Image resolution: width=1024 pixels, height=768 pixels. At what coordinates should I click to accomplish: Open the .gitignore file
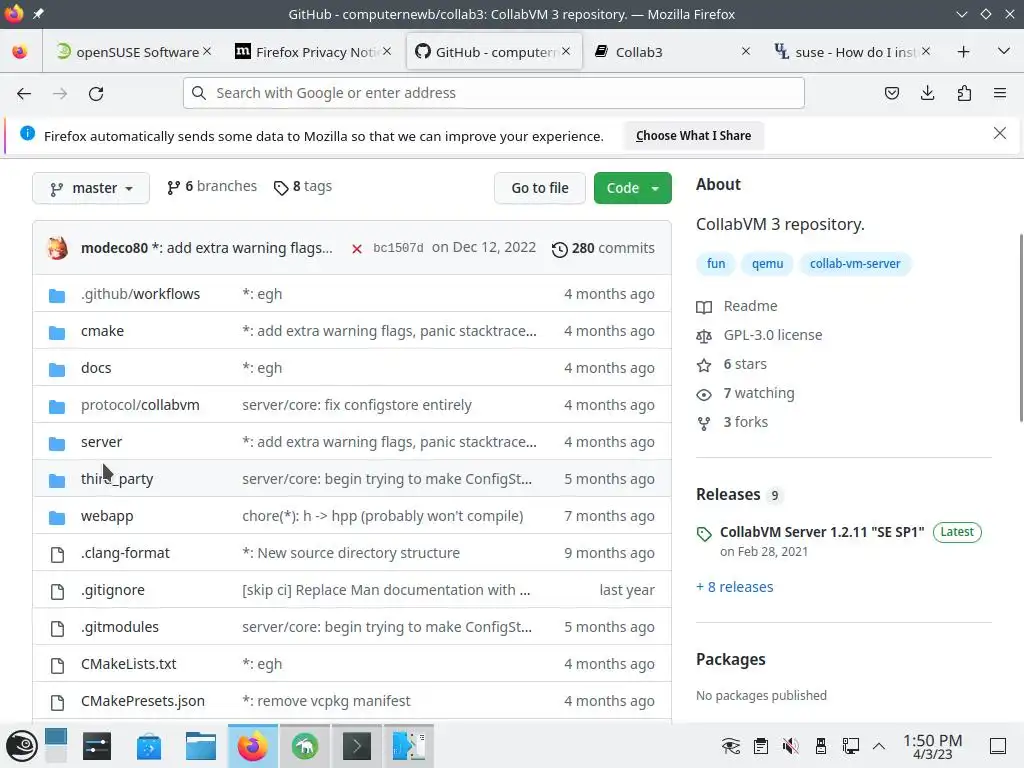pos(112,590)
